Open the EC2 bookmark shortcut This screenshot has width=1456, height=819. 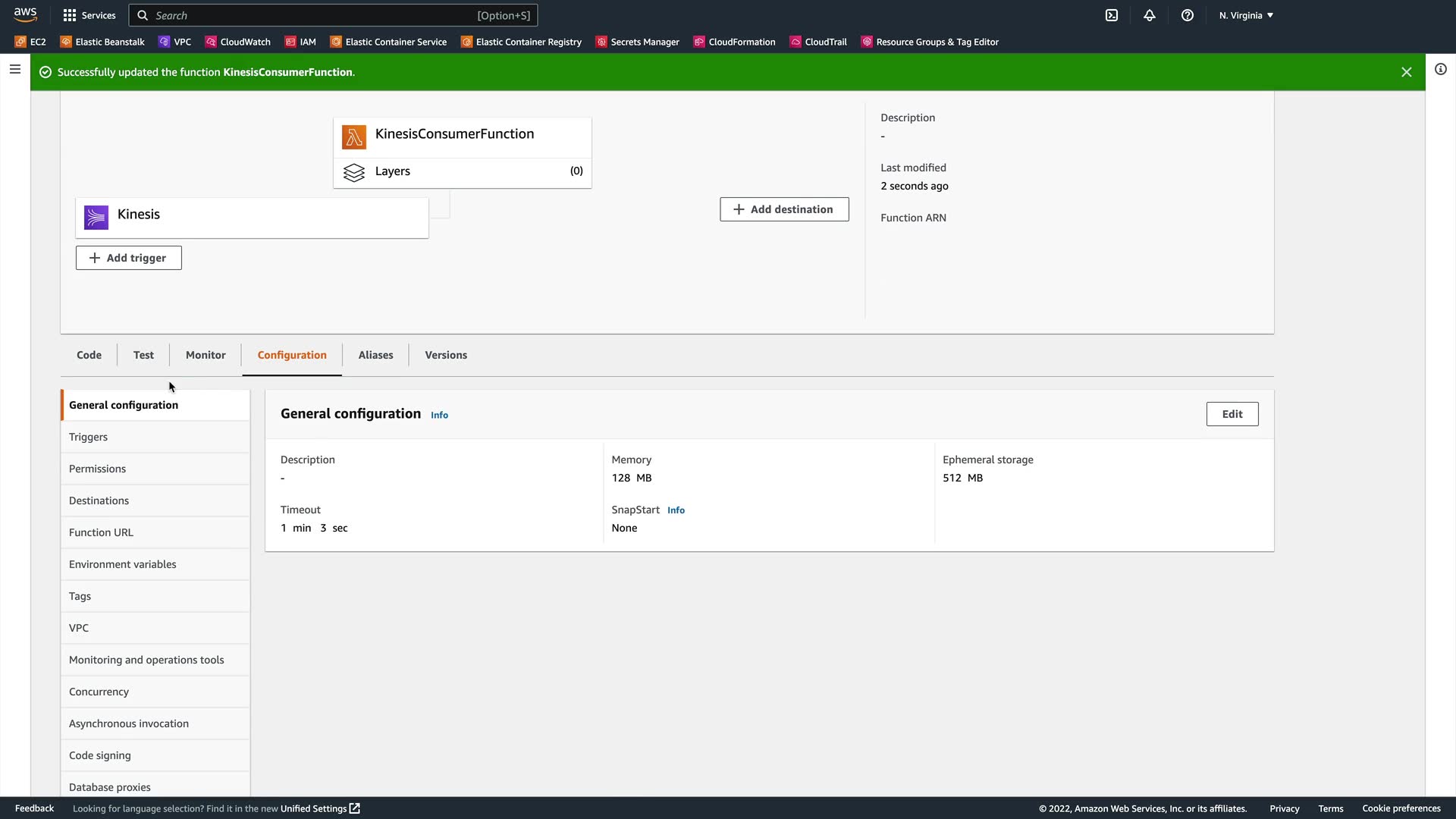[x=30, y=42]
